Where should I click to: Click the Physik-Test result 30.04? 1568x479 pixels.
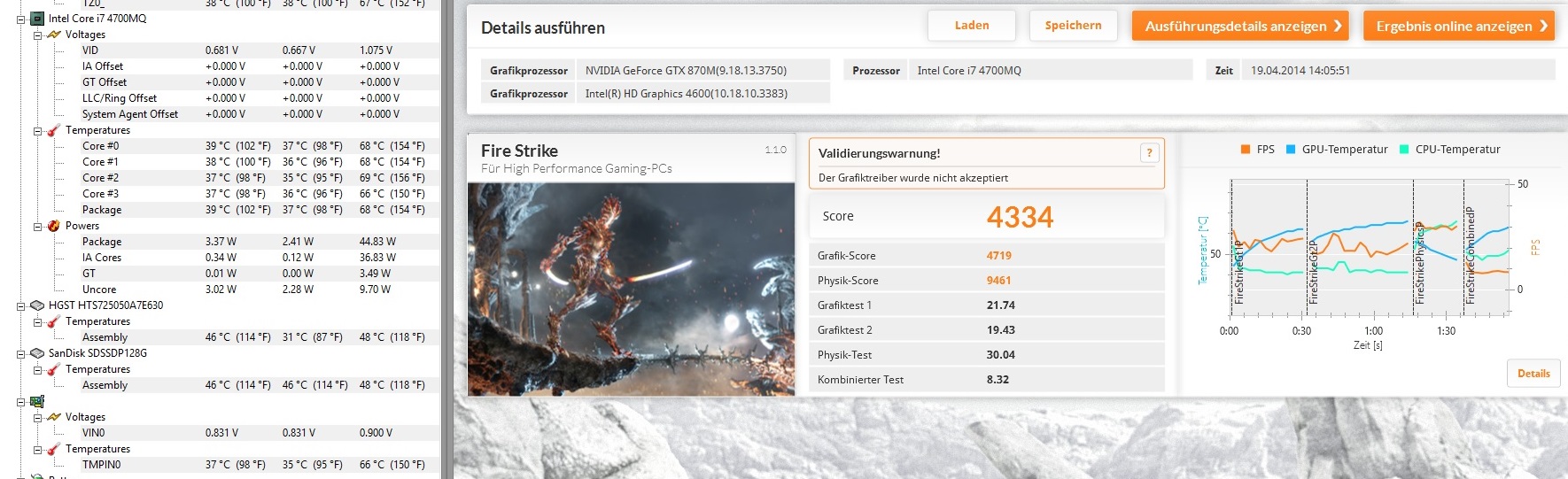(1000, 355)
